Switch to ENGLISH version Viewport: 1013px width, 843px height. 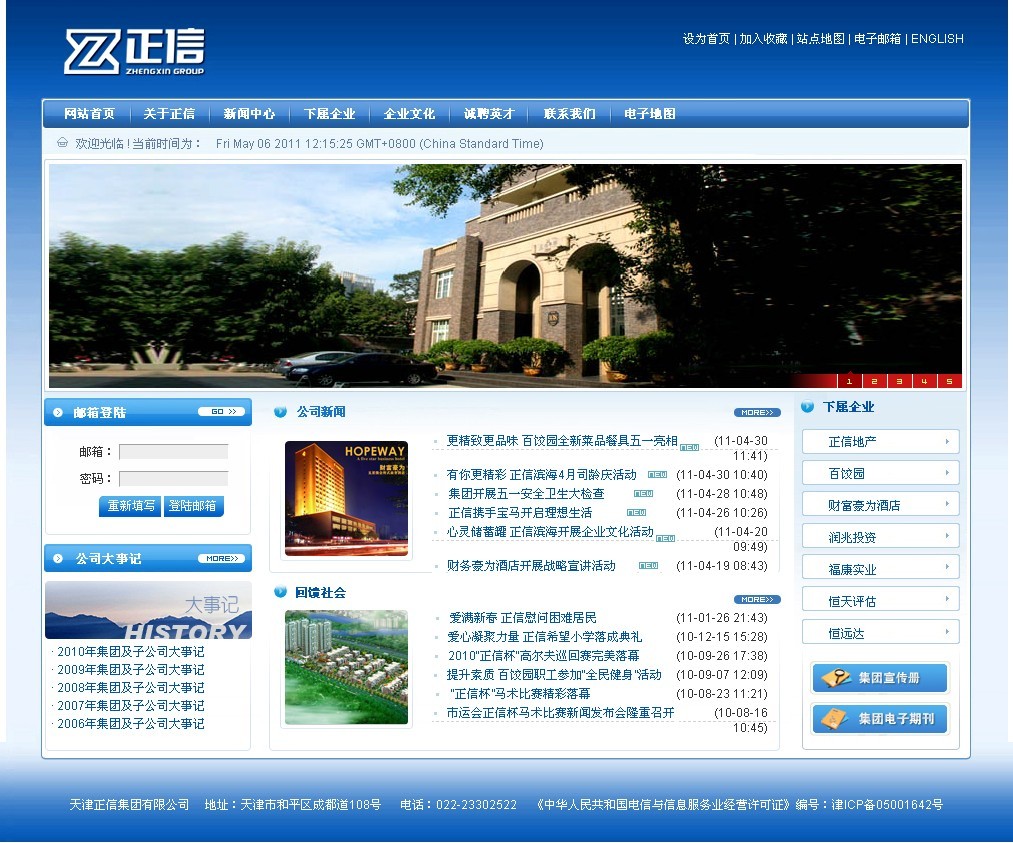tap(937, 39)
